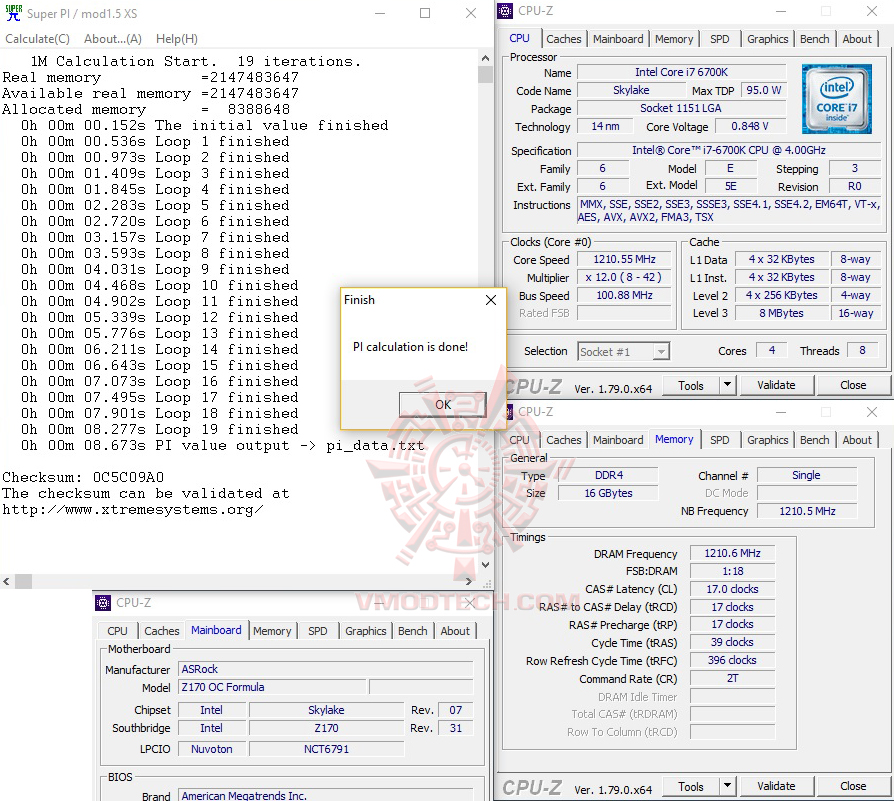Minimize the CPU-Z Memory window
The height and width of the screenshot is (801, 894).
(x=781, y=412)
